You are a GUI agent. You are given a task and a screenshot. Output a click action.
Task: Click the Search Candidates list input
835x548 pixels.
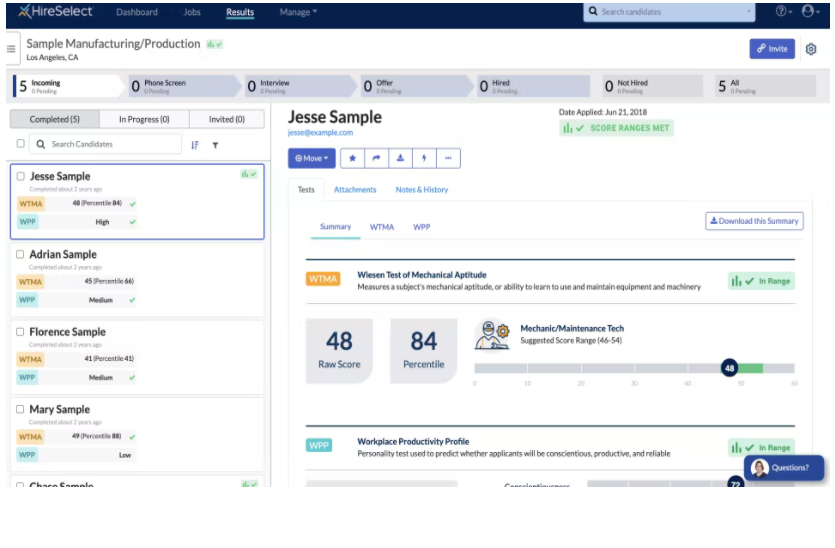[x=105, y=144]
